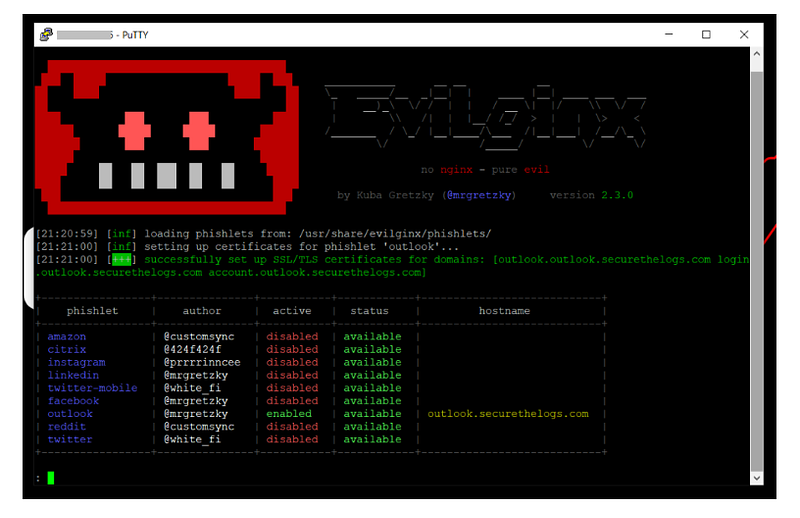
Task: Click the 'phishlet' column header
Action: [x=92, y=311]
